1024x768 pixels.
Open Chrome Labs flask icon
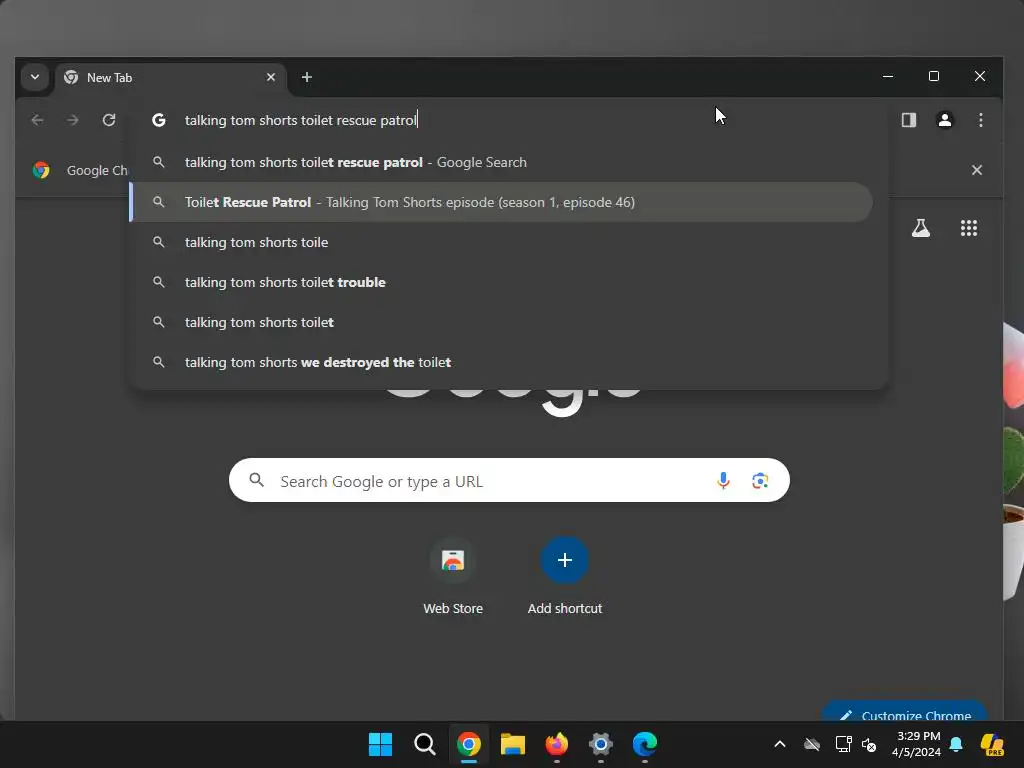tap(921, 228)
